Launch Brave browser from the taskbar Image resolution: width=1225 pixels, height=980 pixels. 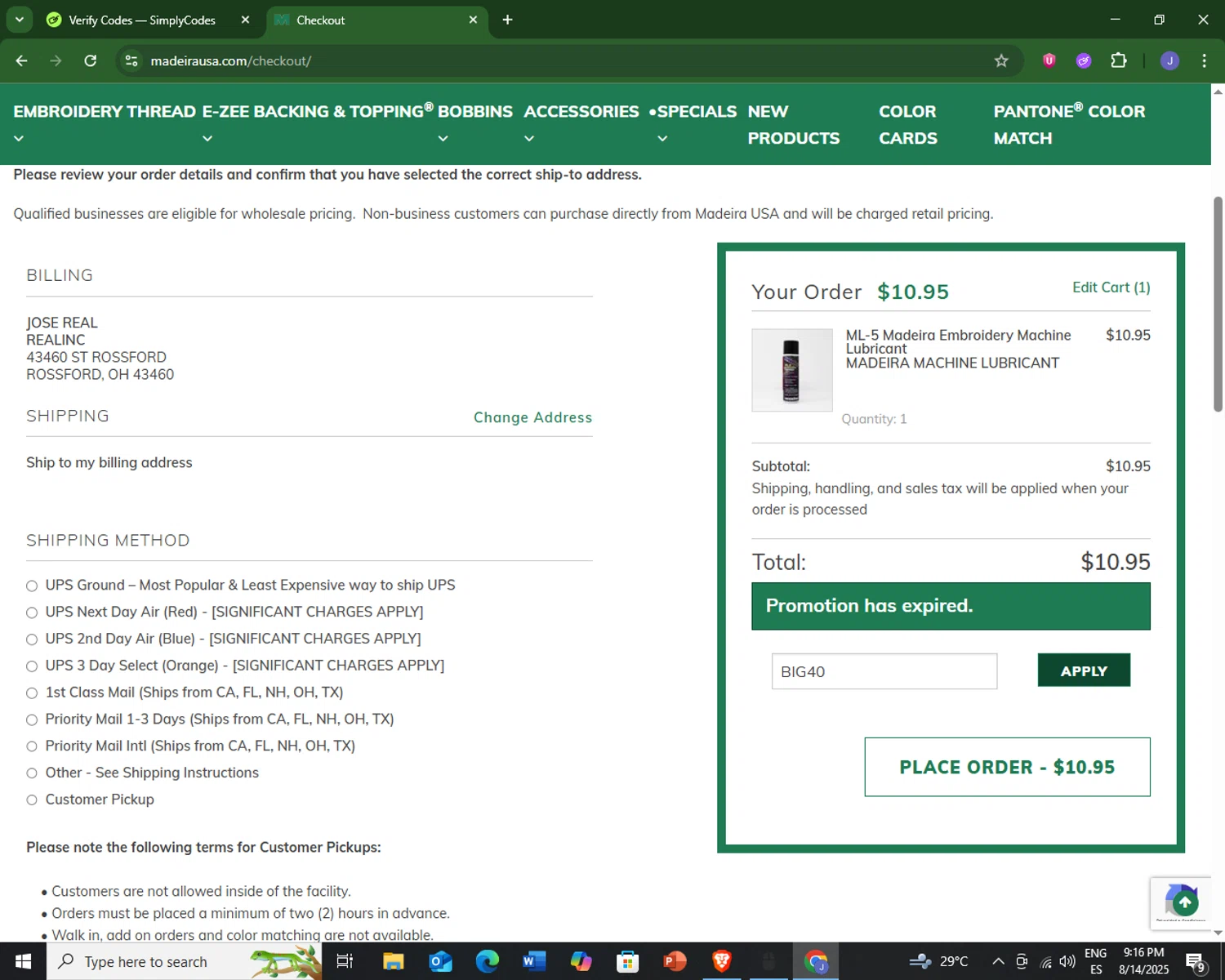point(721,961)
